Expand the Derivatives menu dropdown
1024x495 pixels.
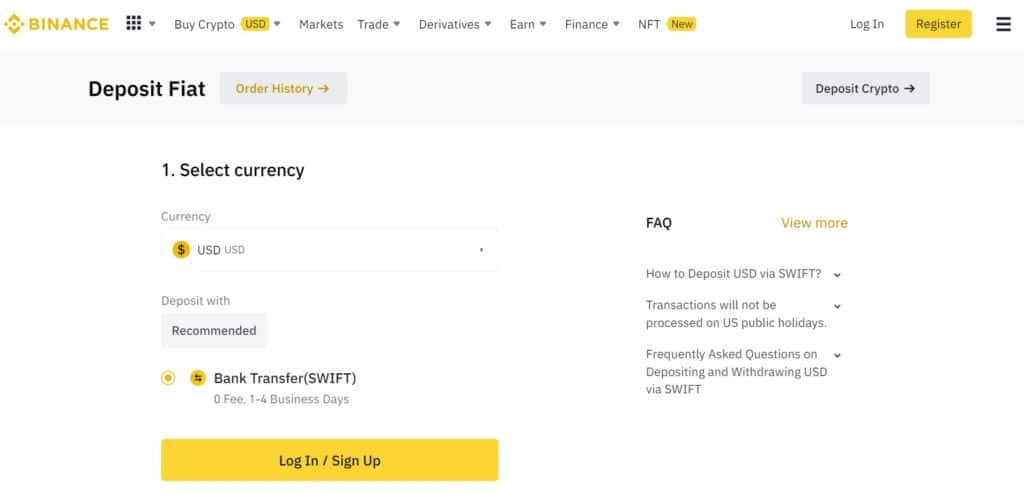455,24
